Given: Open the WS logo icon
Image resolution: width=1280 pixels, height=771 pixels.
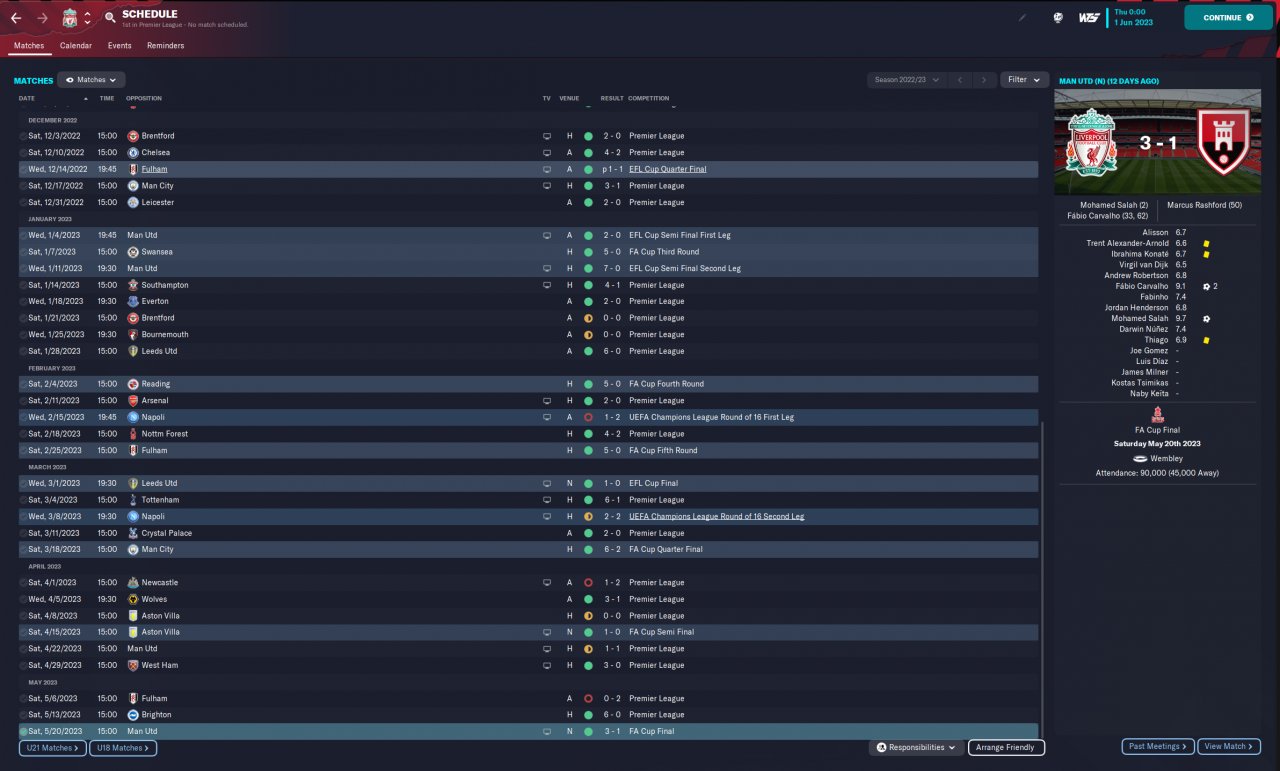Looking at the screenshot, I should click(x=1089, y=17).
